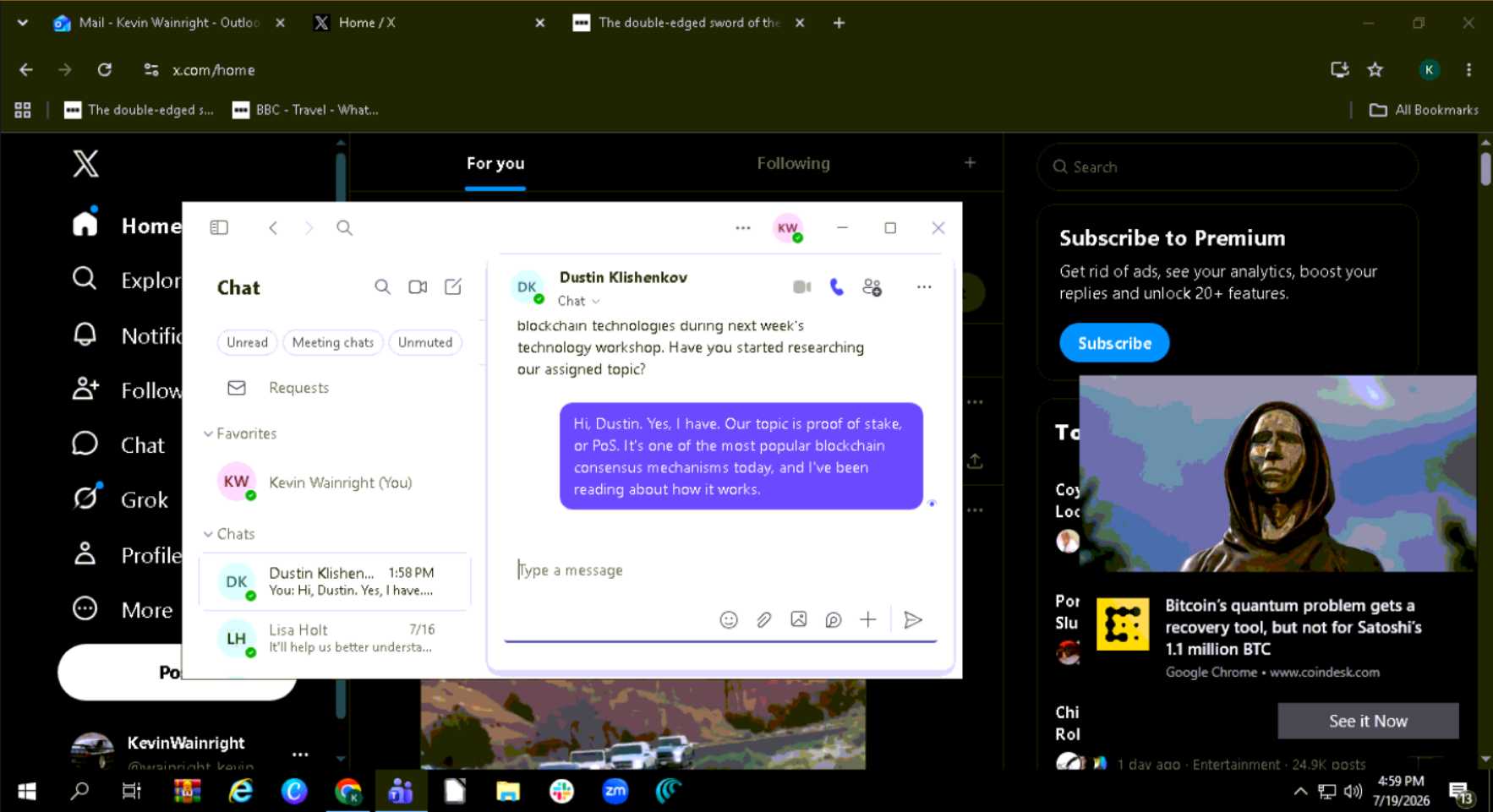The image size is (1493, 812).
Task: Open KW profile avatar in Teams title bar
Action: point(788,227)
